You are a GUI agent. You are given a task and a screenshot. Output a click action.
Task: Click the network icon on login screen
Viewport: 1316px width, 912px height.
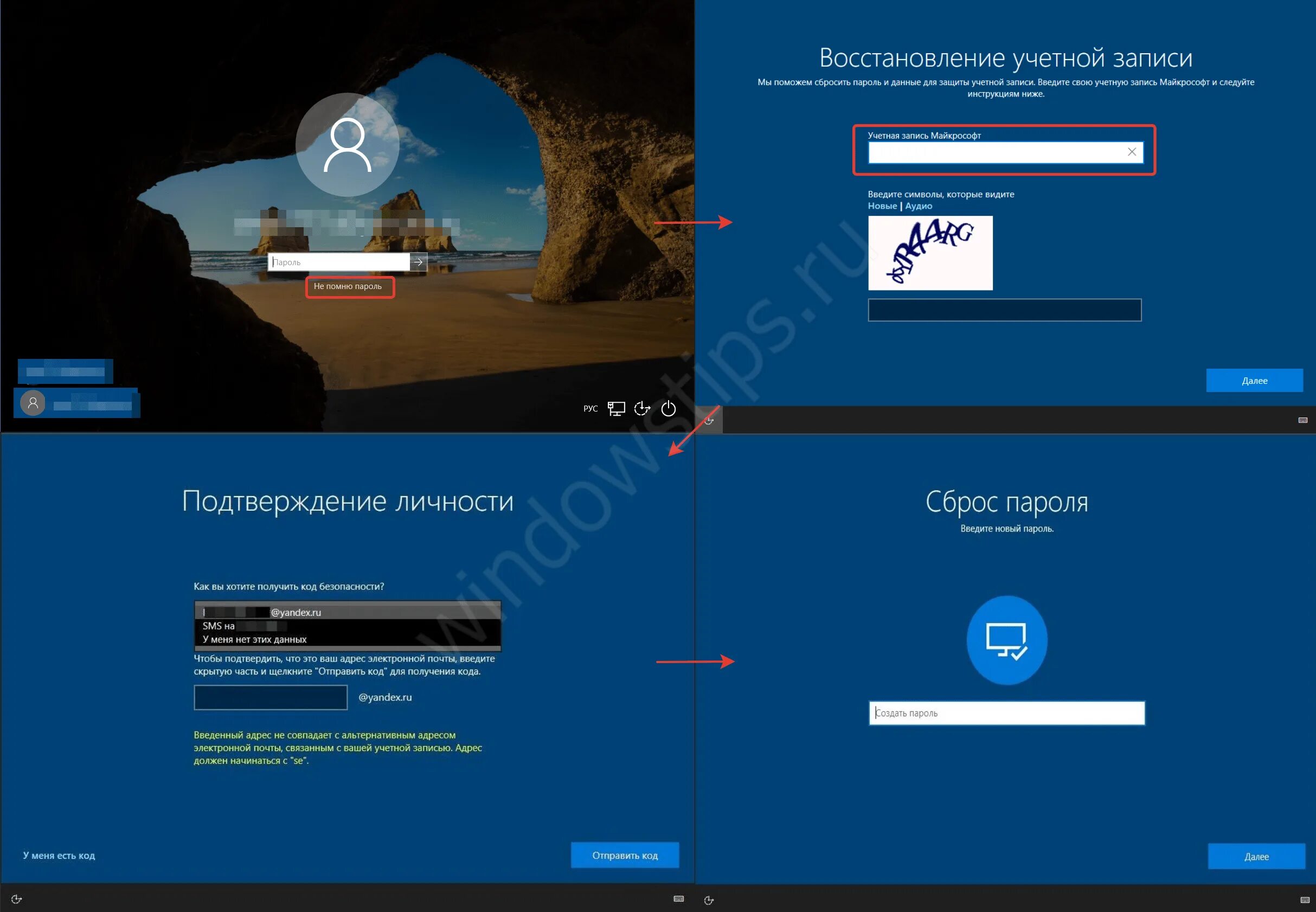(x=616, y=409)
